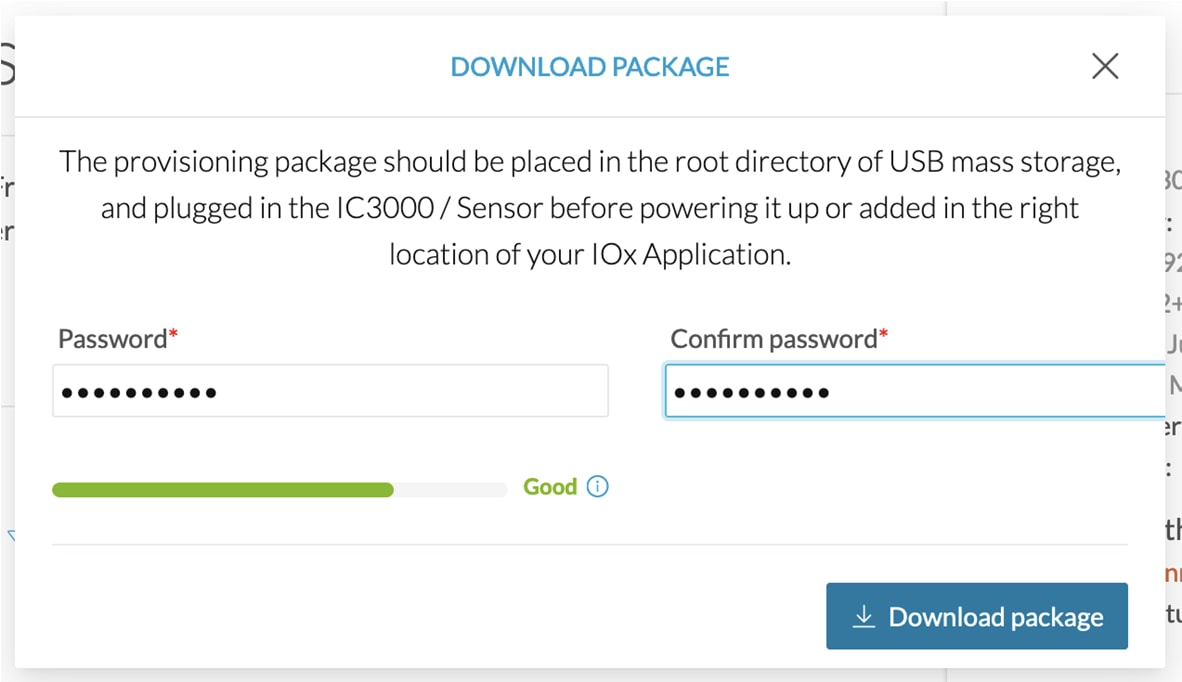Click the download arrow icon in the button

[864, 616]
